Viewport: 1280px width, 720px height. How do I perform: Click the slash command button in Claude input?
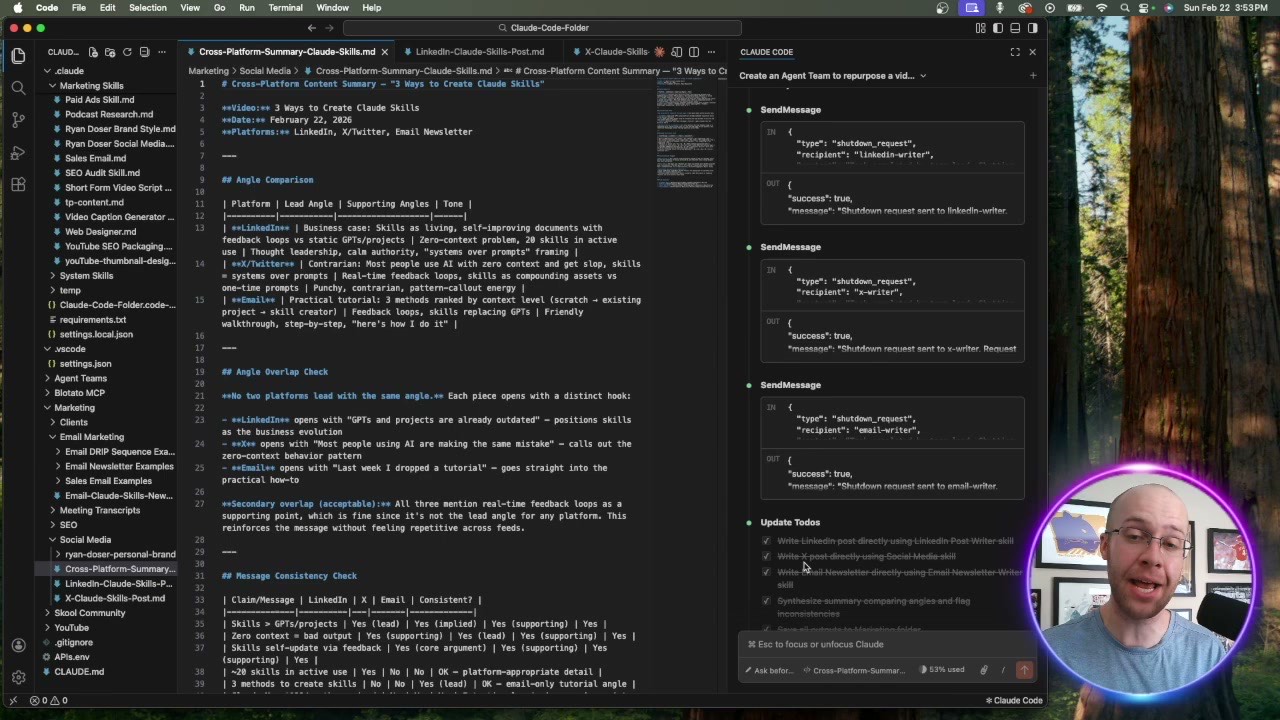pos(1003,670)
